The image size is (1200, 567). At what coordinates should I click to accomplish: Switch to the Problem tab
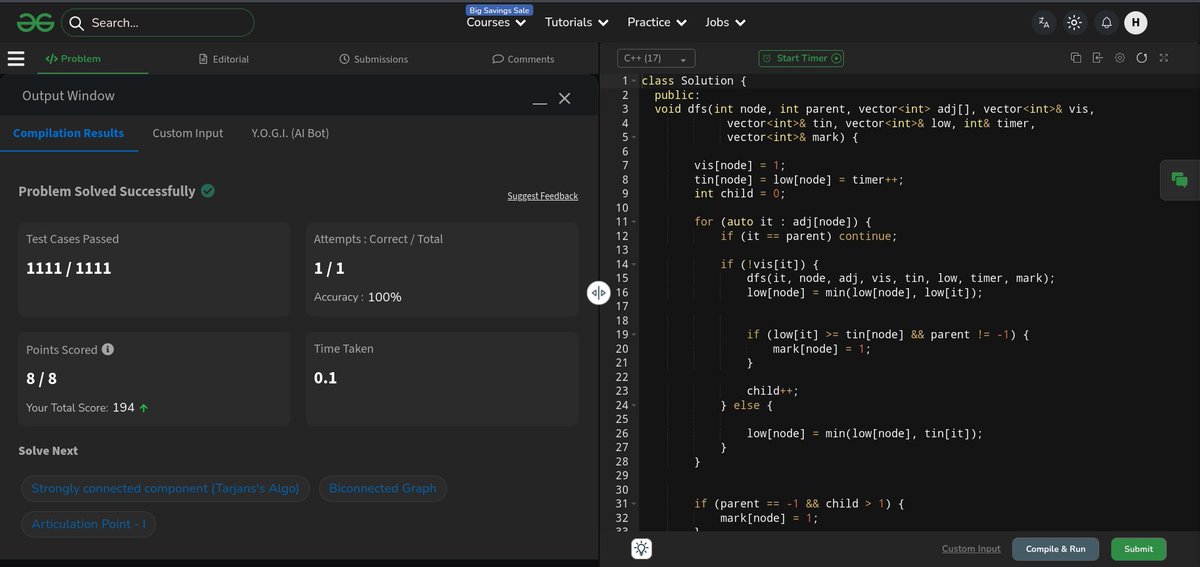(x=75, y=59)
